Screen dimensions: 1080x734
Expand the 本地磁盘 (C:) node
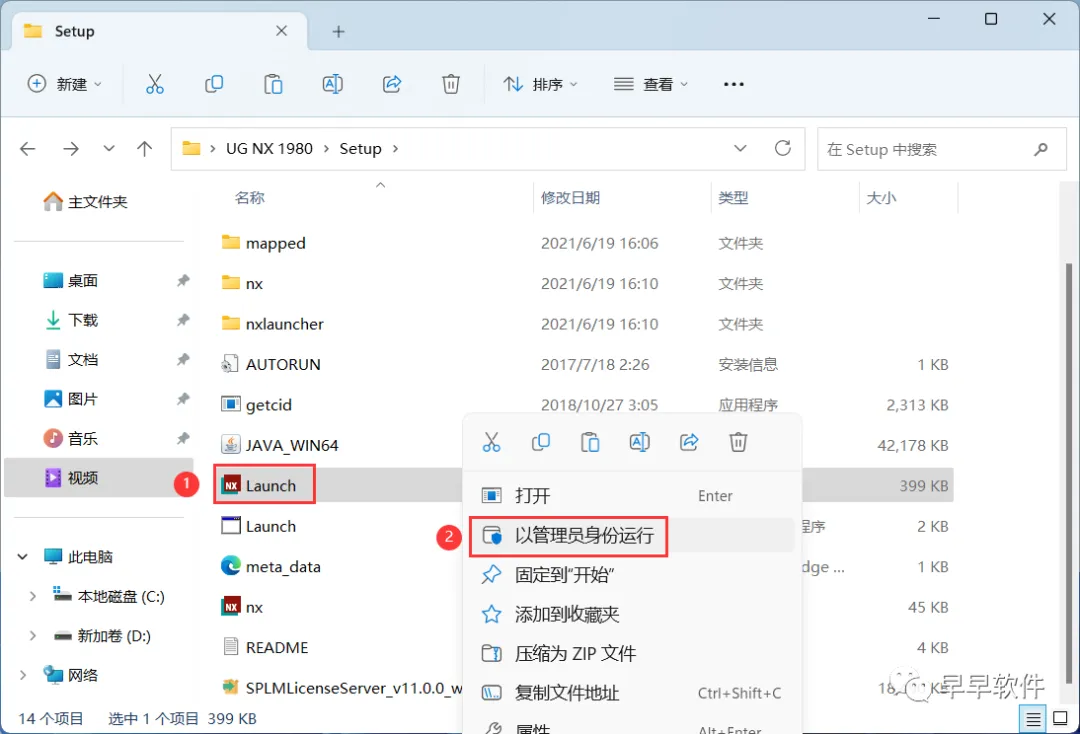click(32, 596)
